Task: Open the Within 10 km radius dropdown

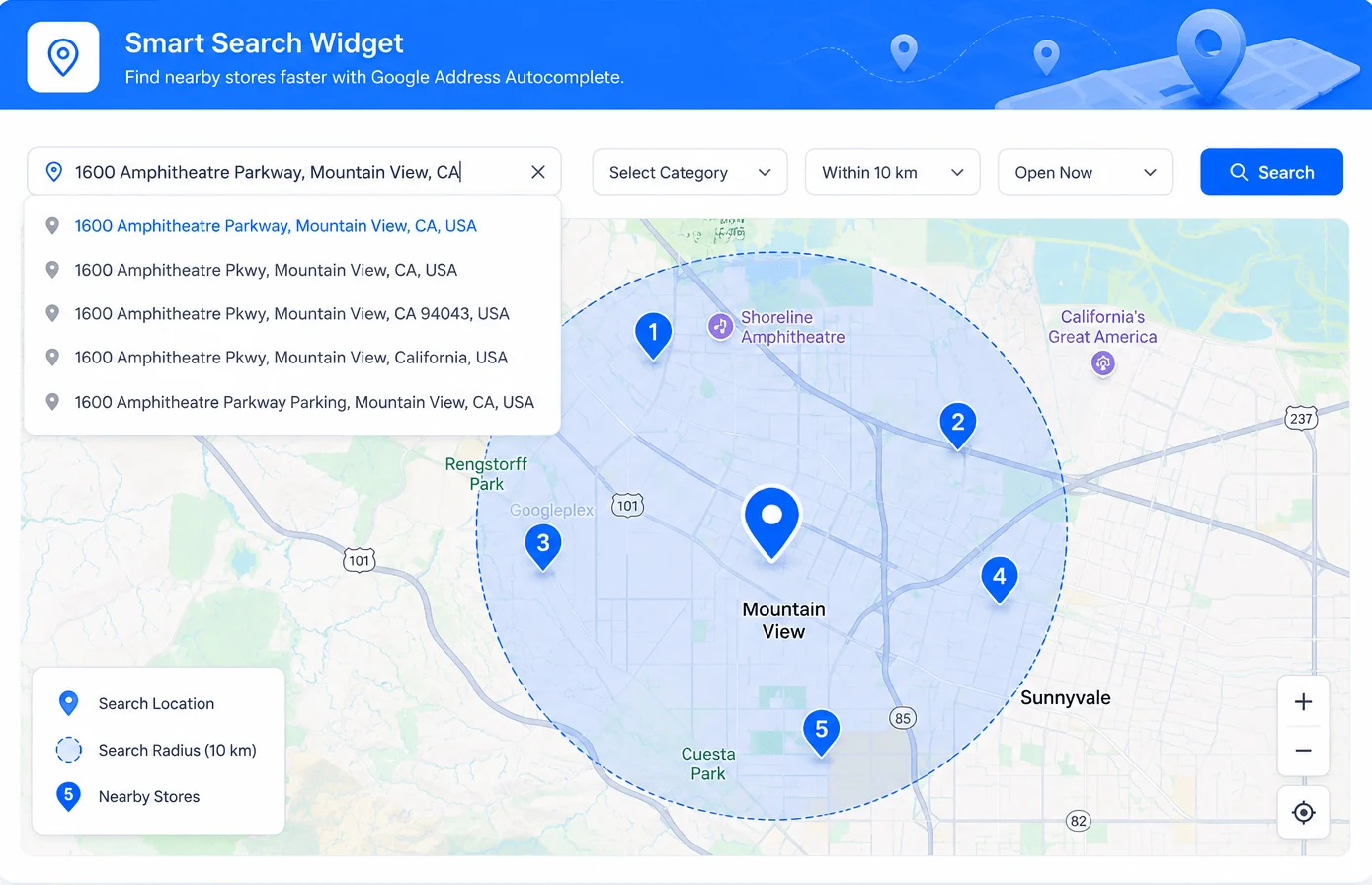Action: click(892, 172)
